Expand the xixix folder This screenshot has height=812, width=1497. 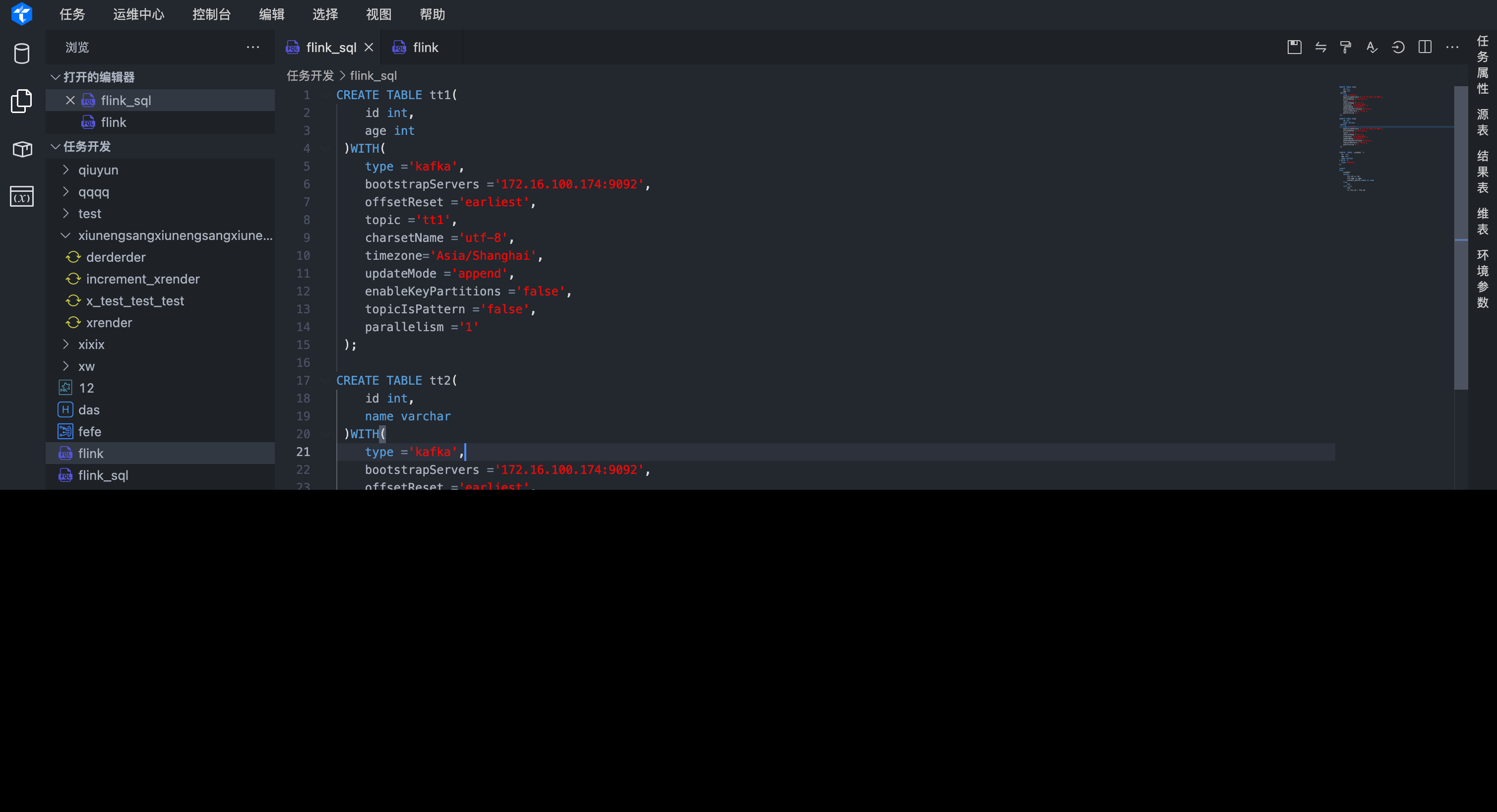pyautogui.click(x=91, y=345)
